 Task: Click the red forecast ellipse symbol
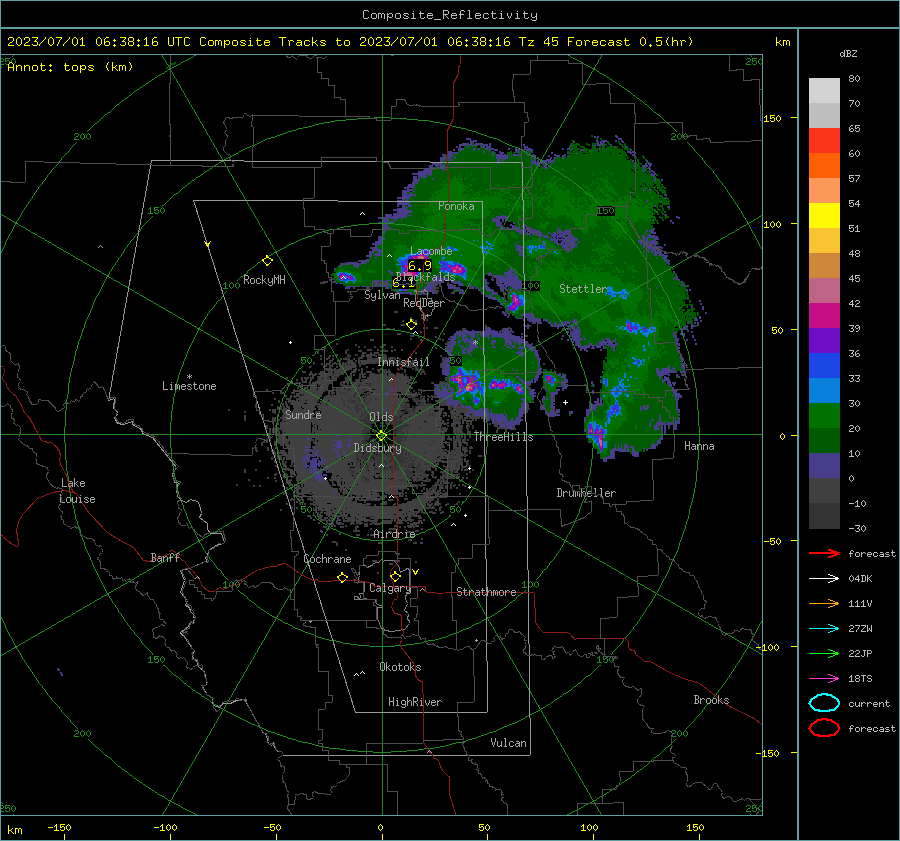pyautogui.click(x=824, y=728)
